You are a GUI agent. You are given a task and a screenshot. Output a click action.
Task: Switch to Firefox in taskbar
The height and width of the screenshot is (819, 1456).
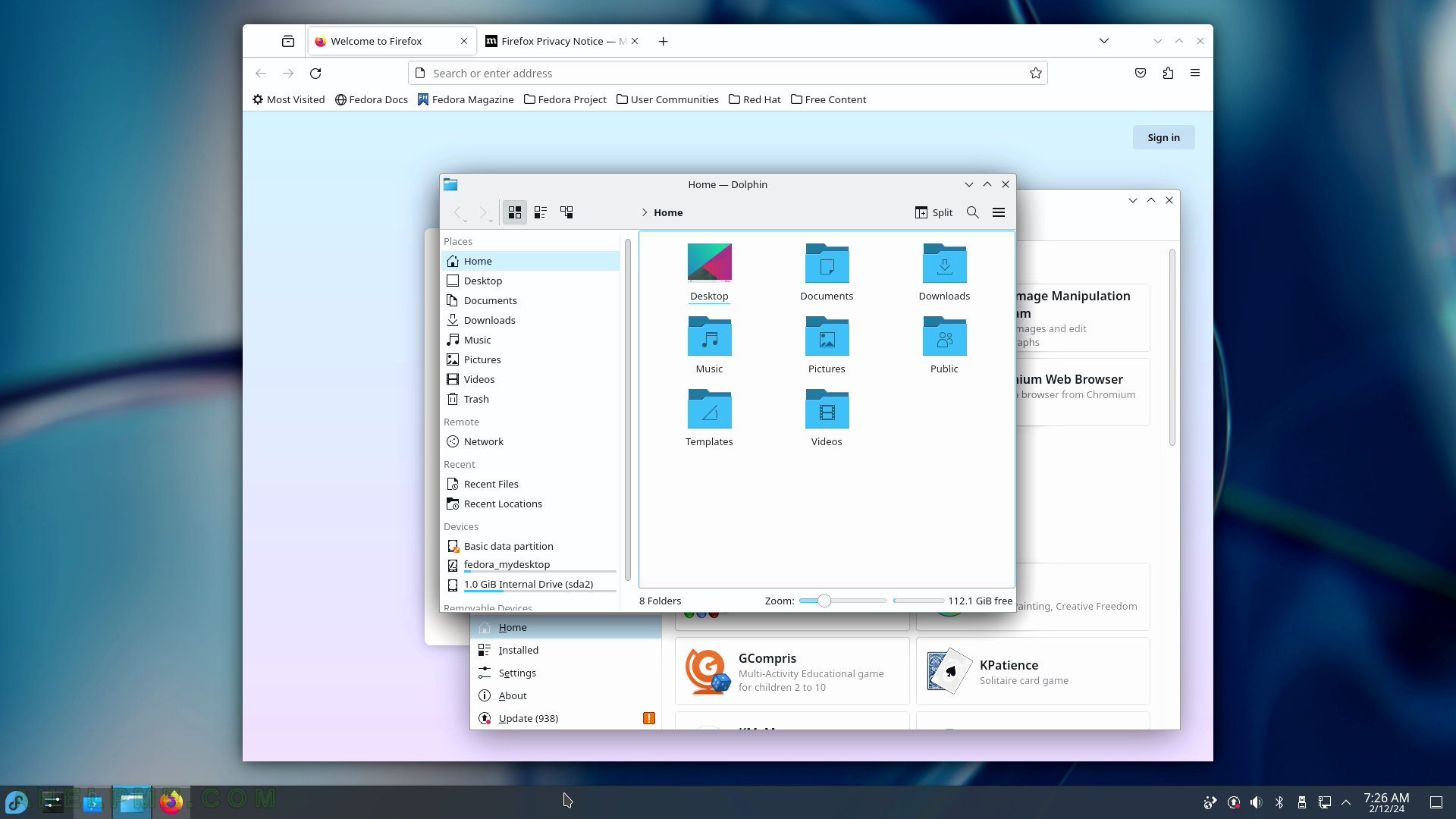[x=171, y=802]
